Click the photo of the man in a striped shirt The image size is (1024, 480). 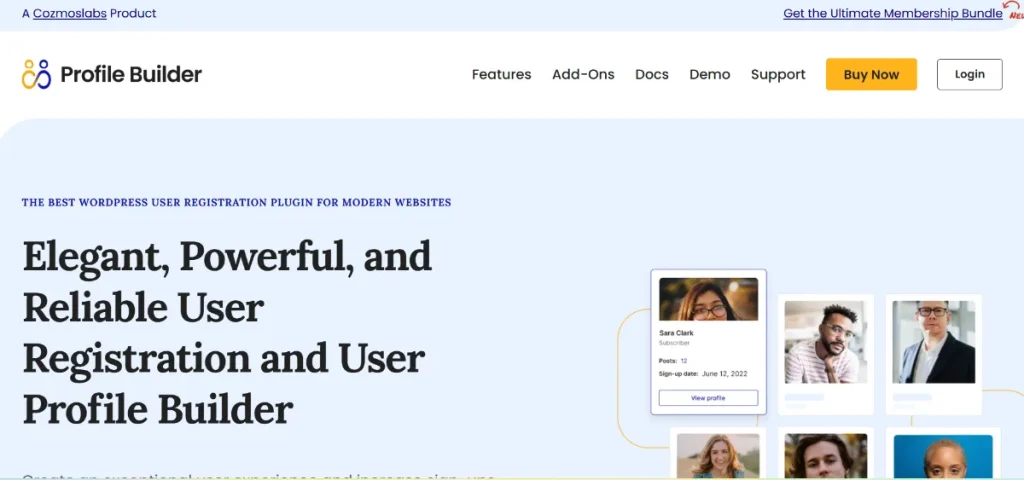826,342
